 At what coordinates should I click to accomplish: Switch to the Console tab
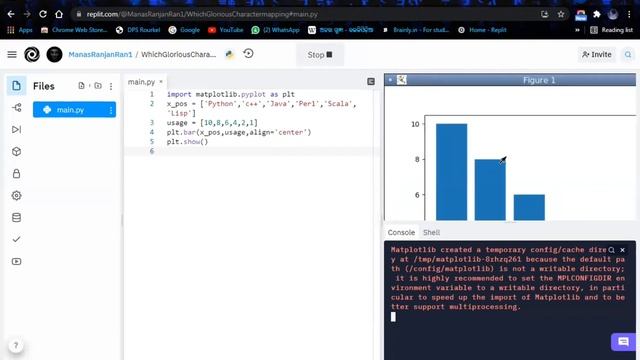[401, 232]
